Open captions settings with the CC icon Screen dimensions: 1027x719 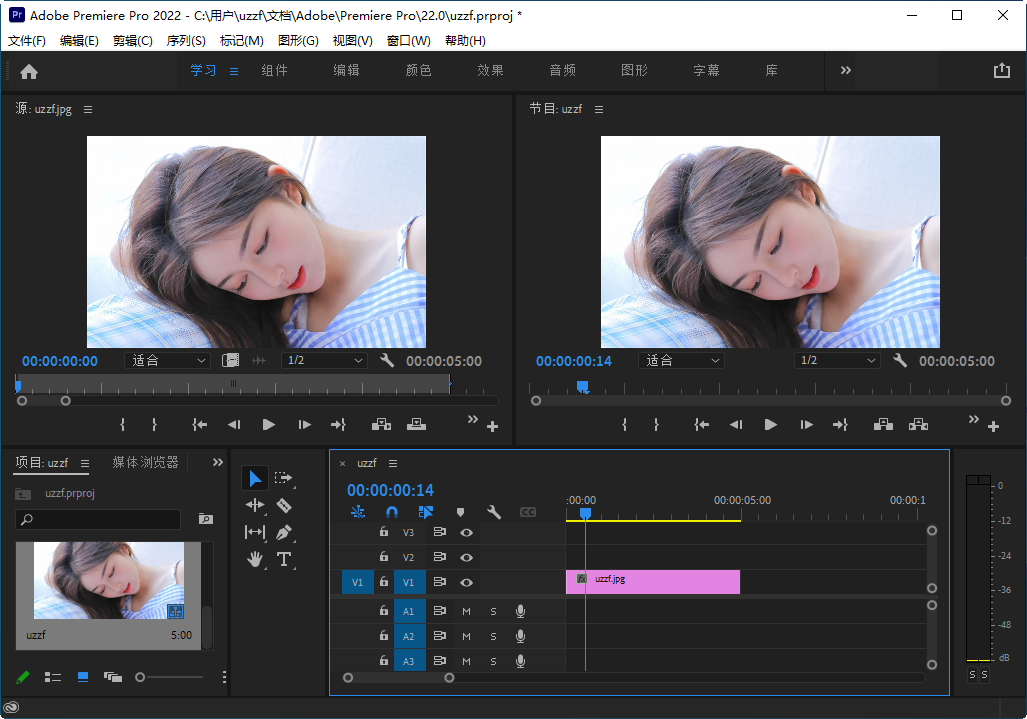(x=528, y=512)
